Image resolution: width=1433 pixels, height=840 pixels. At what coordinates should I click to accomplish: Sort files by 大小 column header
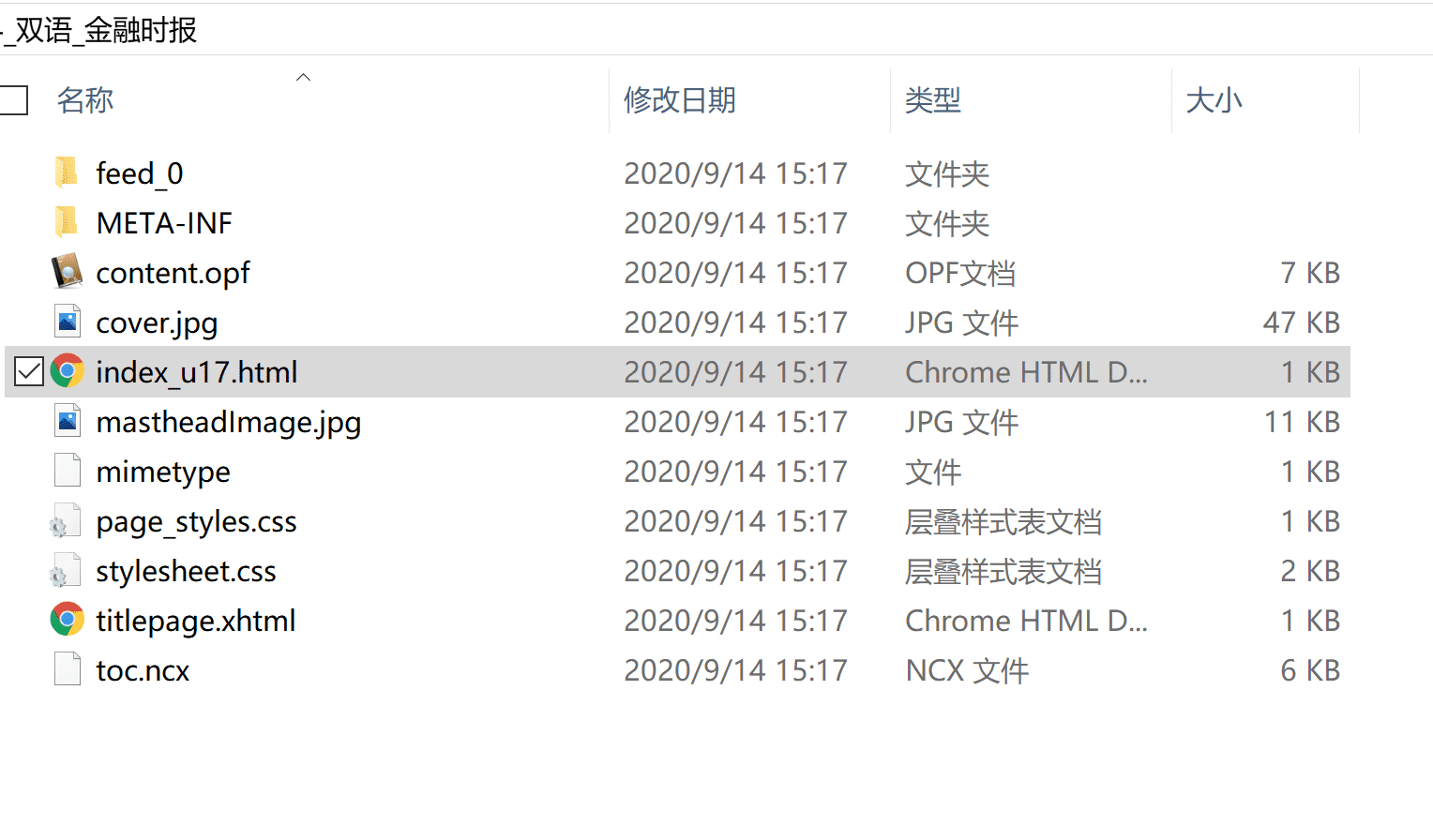point(1214,100)
